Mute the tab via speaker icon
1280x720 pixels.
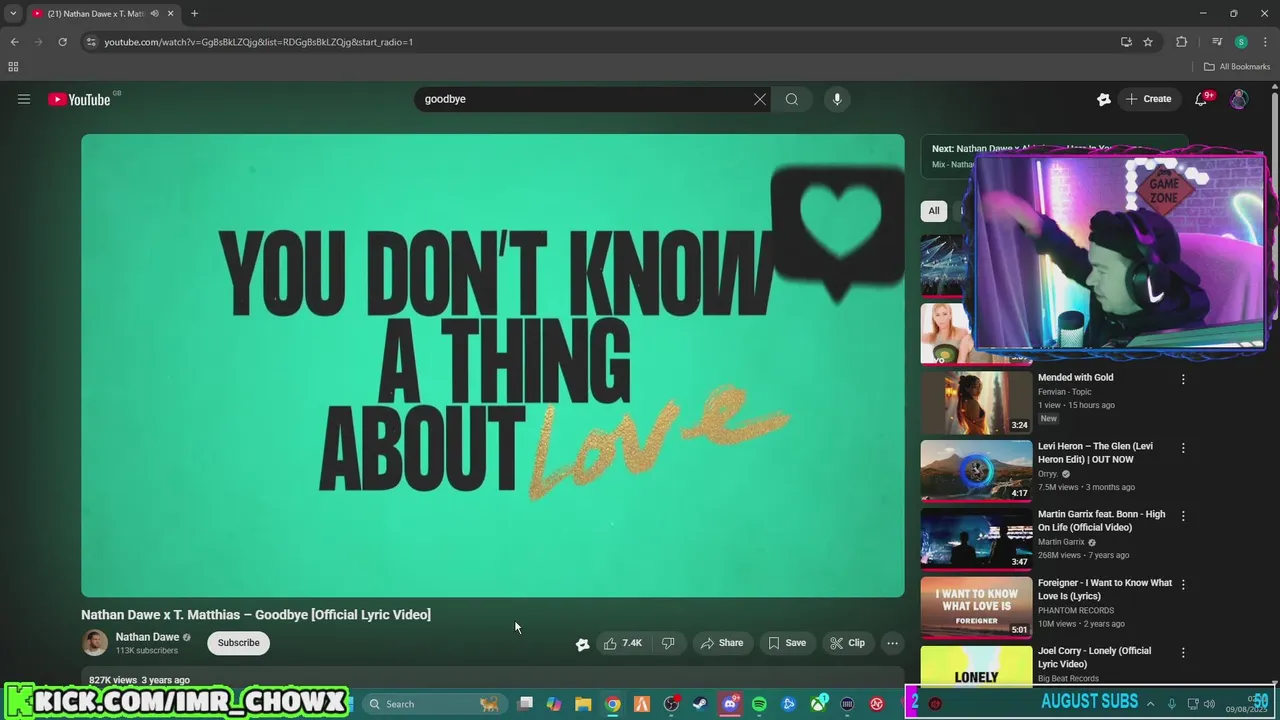[x=154, y=14]
